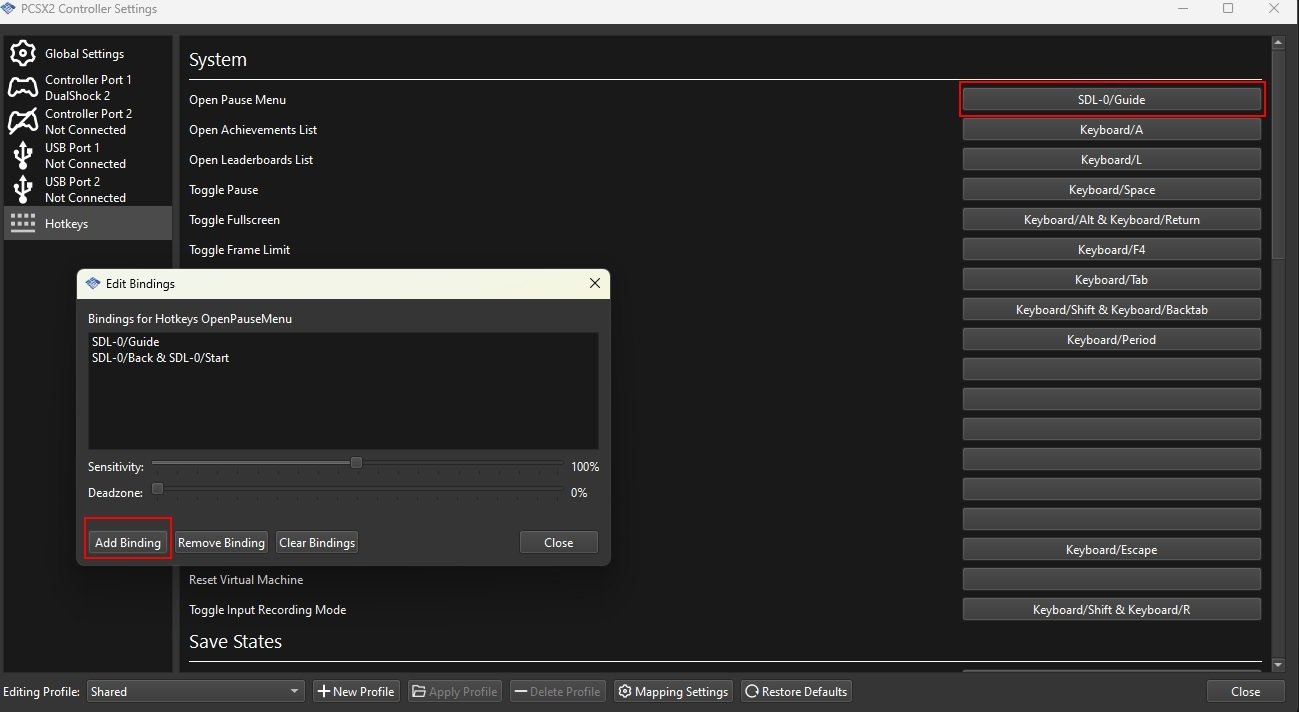Viewport: 1299px width, 712px height.
Task: Close the Edit Bindings dialog with X
Action: tap(595, 284)
